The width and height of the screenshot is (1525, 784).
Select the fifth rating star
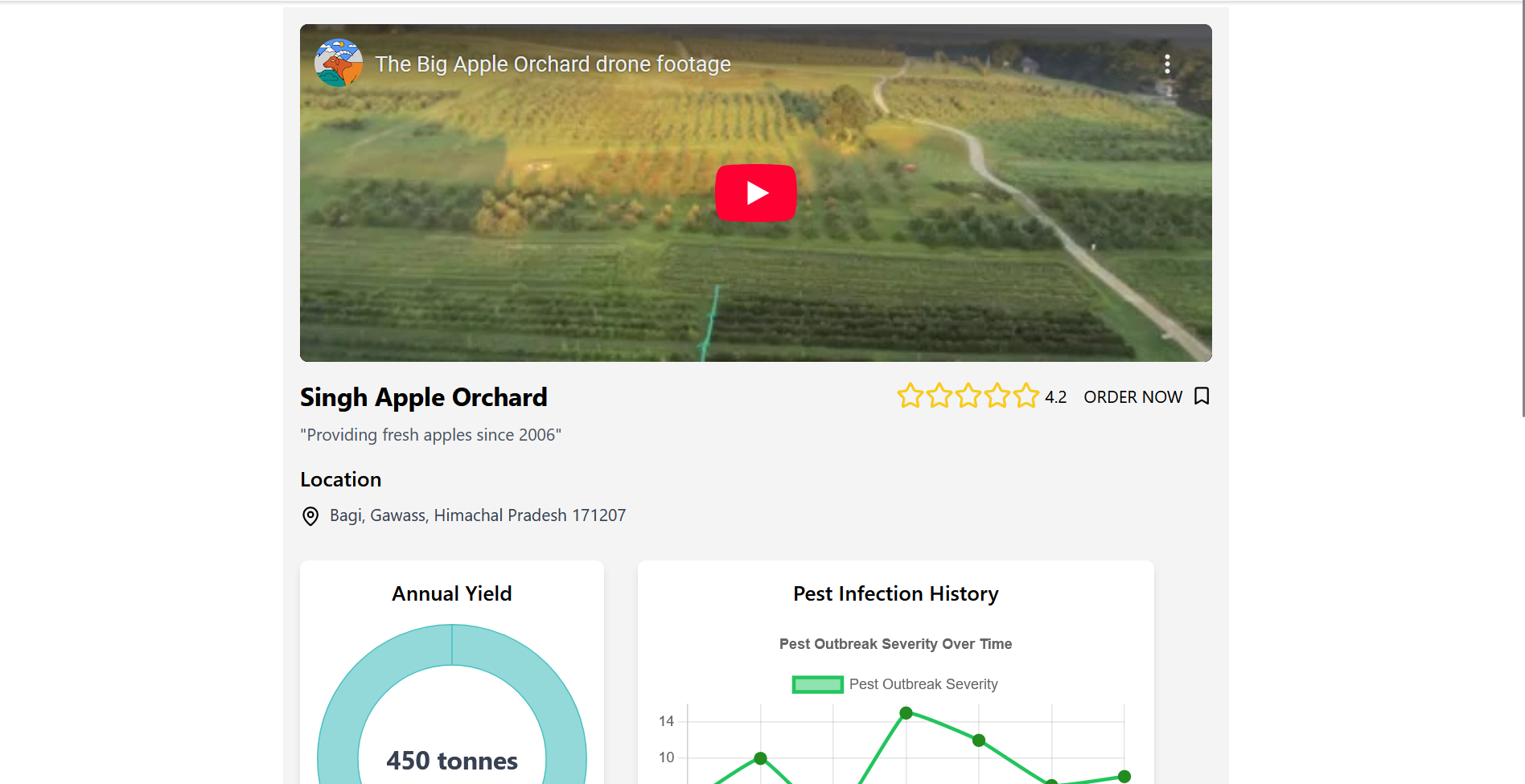click(x=1026, y=396)
